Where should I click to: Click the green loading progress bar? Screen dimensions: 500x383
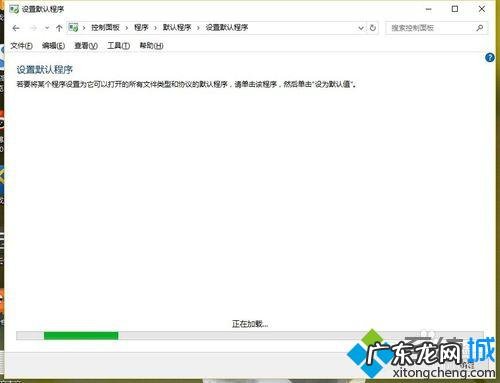[x=81, y=336]
